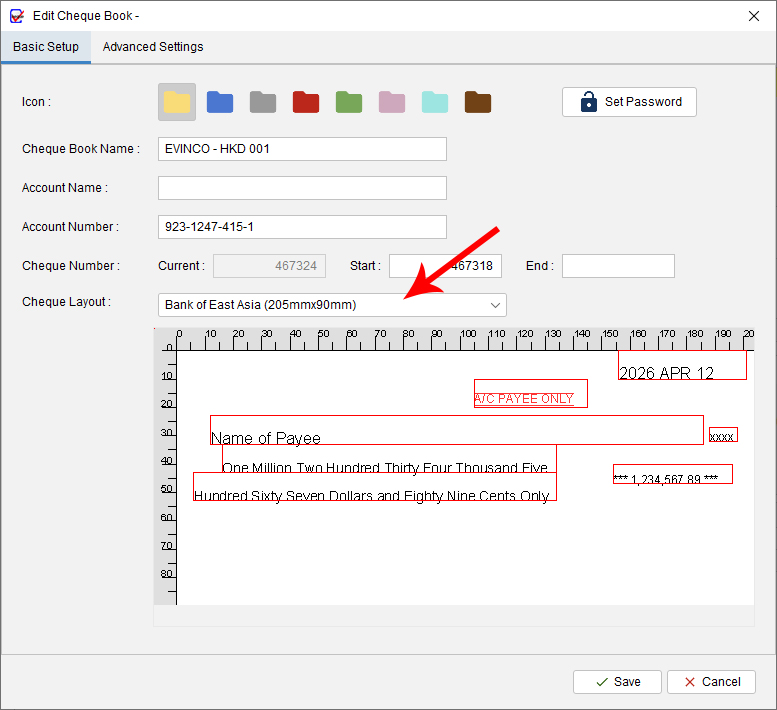
Task: Select the red folder icon
Action: click(306, 102)
